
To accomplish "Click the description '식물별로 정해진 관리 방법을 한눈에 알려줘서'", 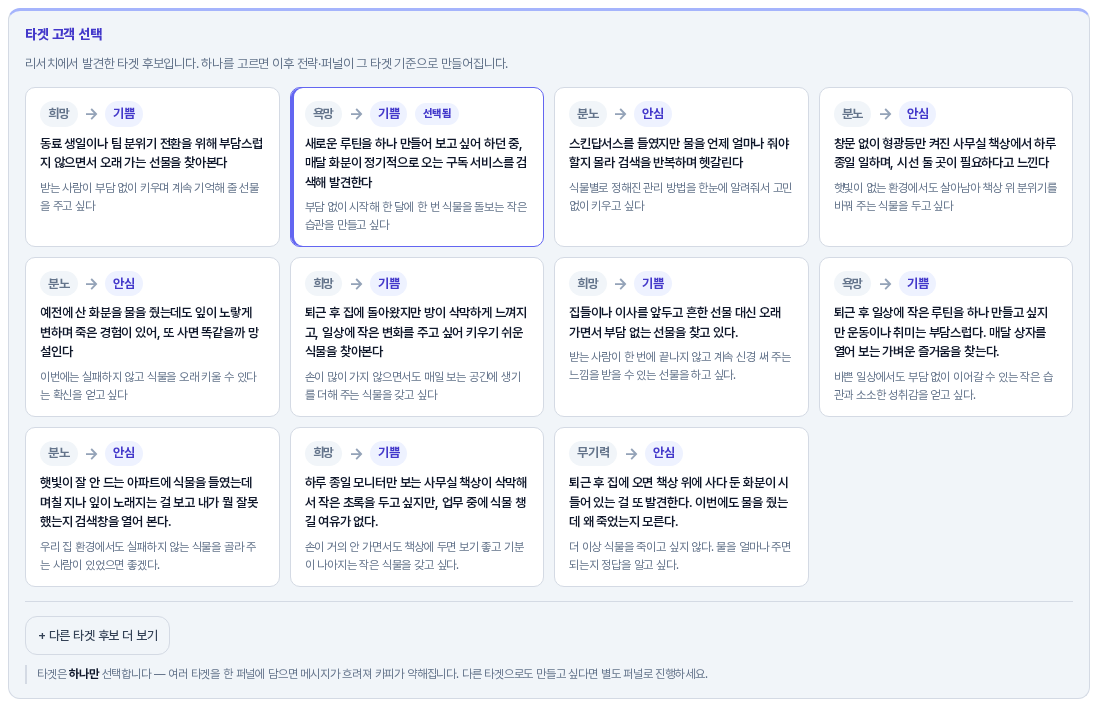I will (x=681, y=197).
